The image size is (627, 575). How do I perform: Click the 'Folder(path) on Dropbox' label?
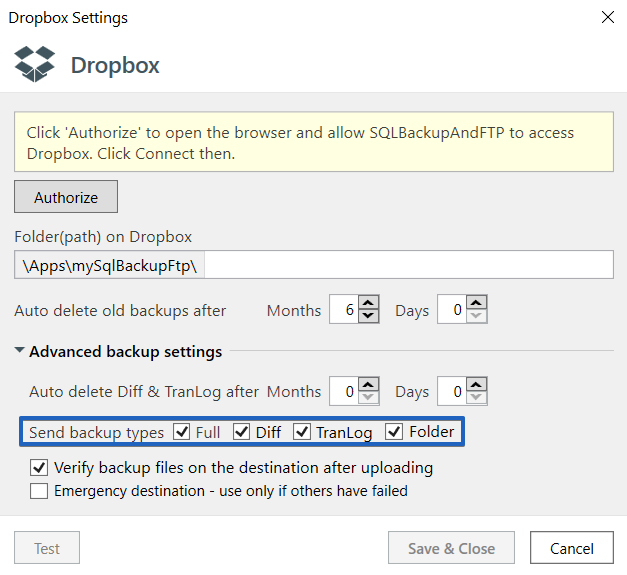click(x=103, y=237)
